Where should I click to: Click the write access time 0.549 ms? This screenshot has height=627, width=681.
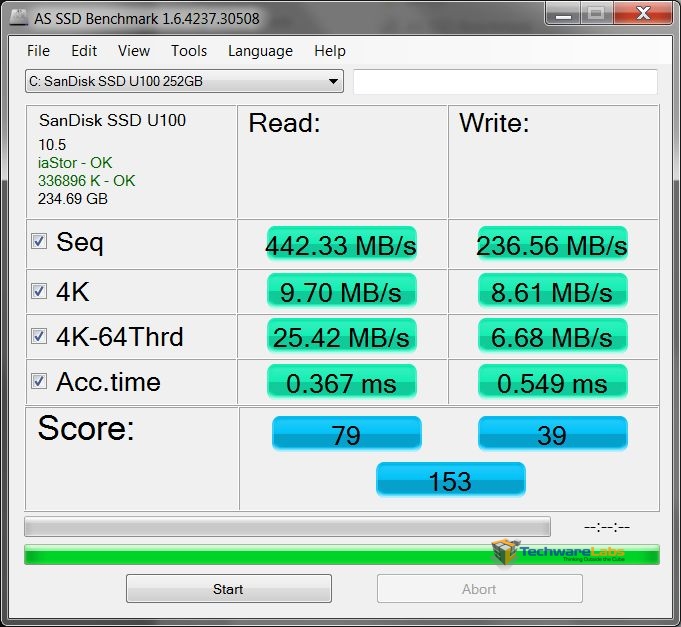click(553, 382)
